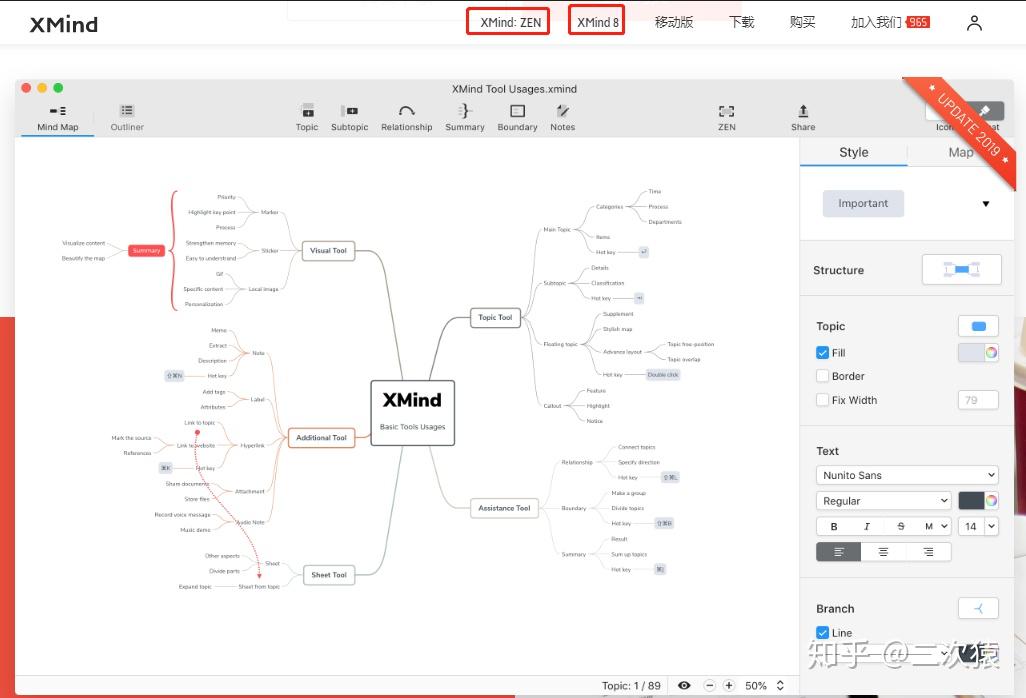1026x698 pixels.
Task: Pick the topic shape
Action: tap(978, 326)
